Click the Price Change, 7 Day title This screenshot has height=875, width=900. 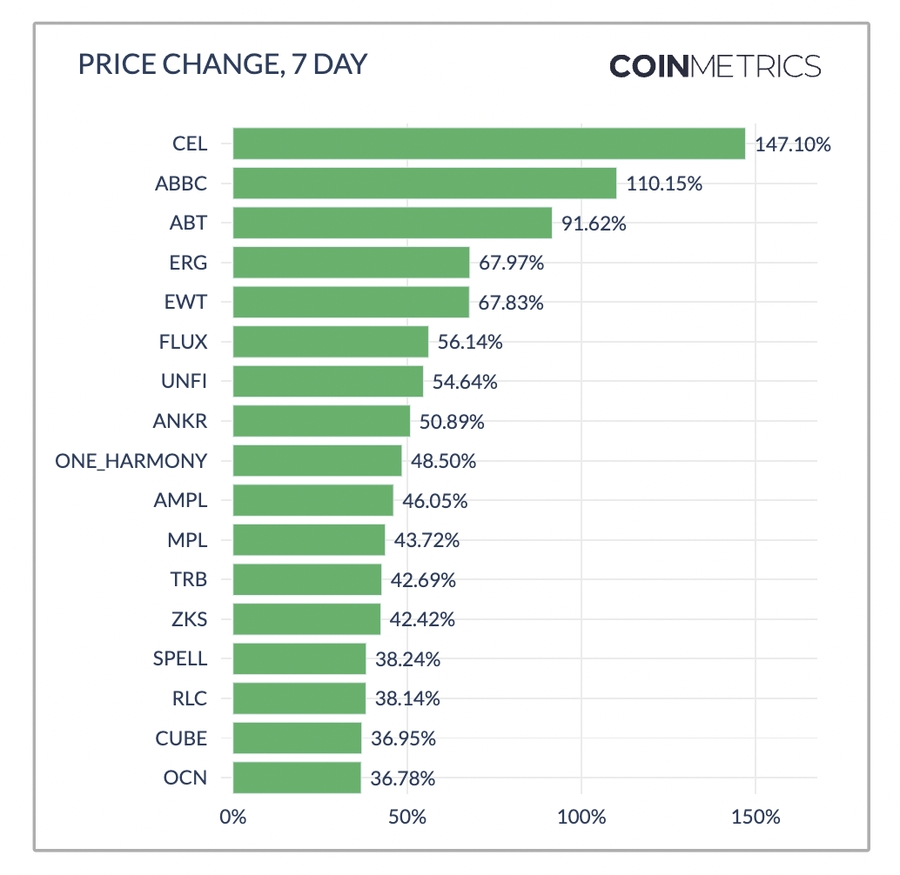point(223,65)
